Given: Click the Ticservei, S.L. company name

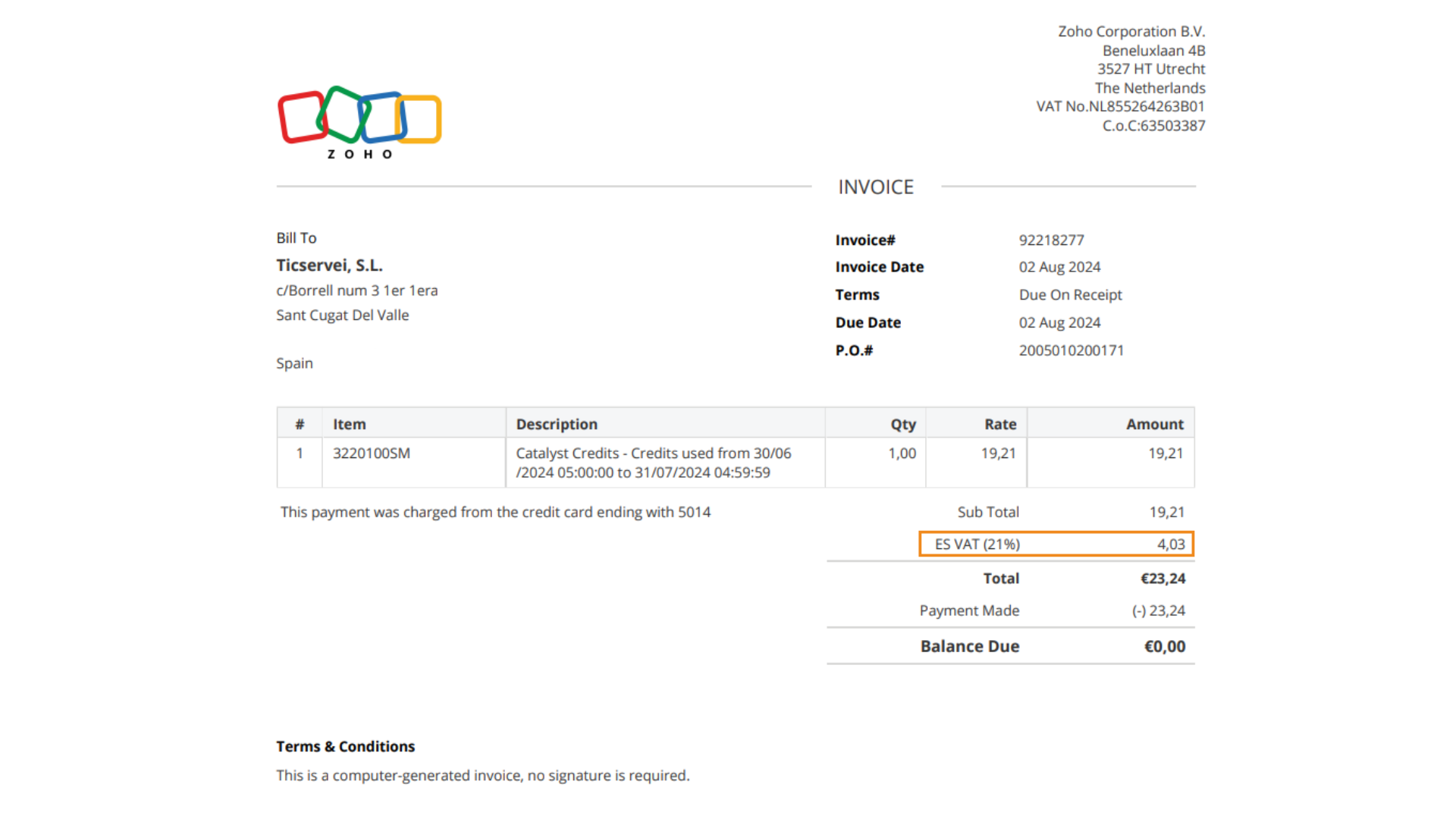Looking at the screenshot, I should [x=329, y=265].
